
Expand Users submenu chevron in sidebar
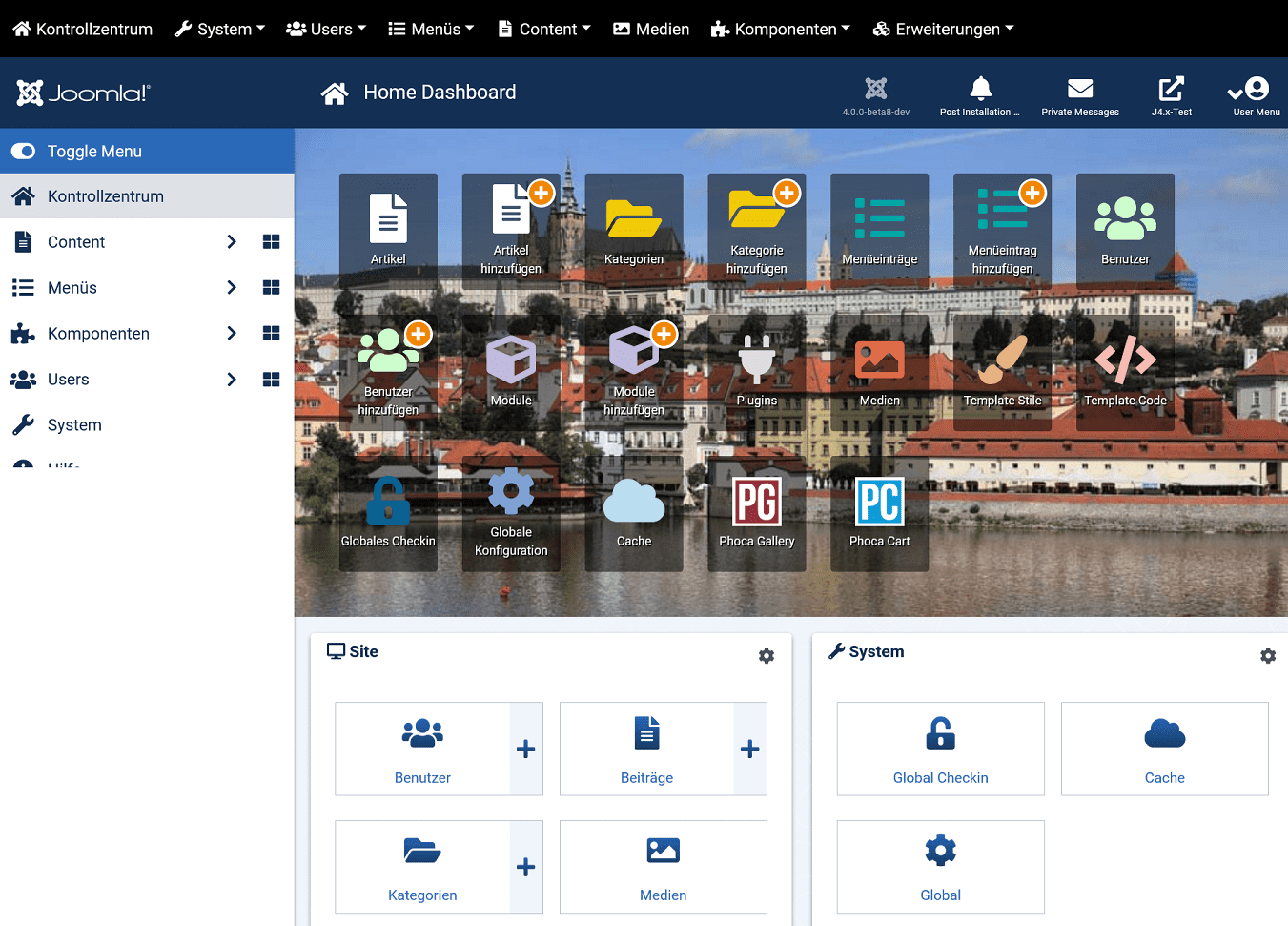tap(231, 380)
